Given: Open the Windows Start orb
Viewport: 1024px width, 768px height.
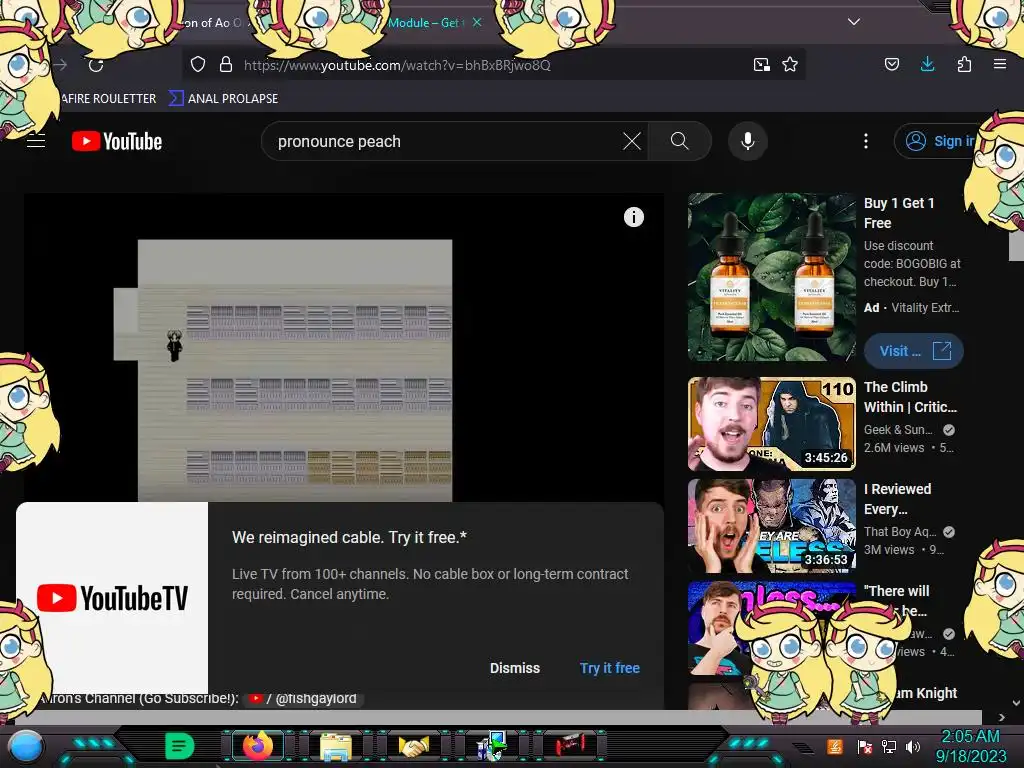Looking at the screenshot, I should [x=25, y=746].
